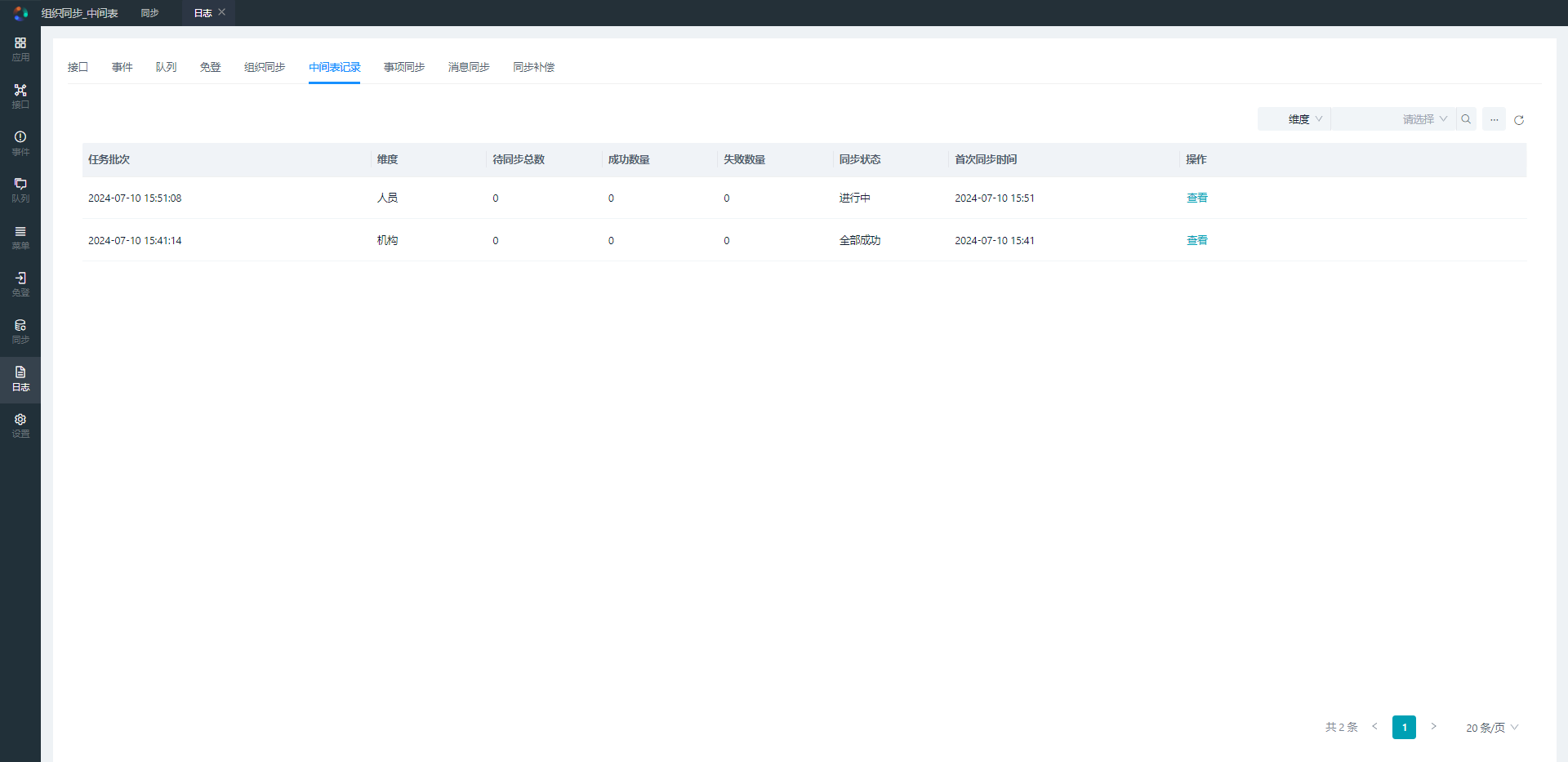View details of the 人员 batch row
Image resolution: width=1568 pixels, height=762 pixels.
coord(1196,198)
